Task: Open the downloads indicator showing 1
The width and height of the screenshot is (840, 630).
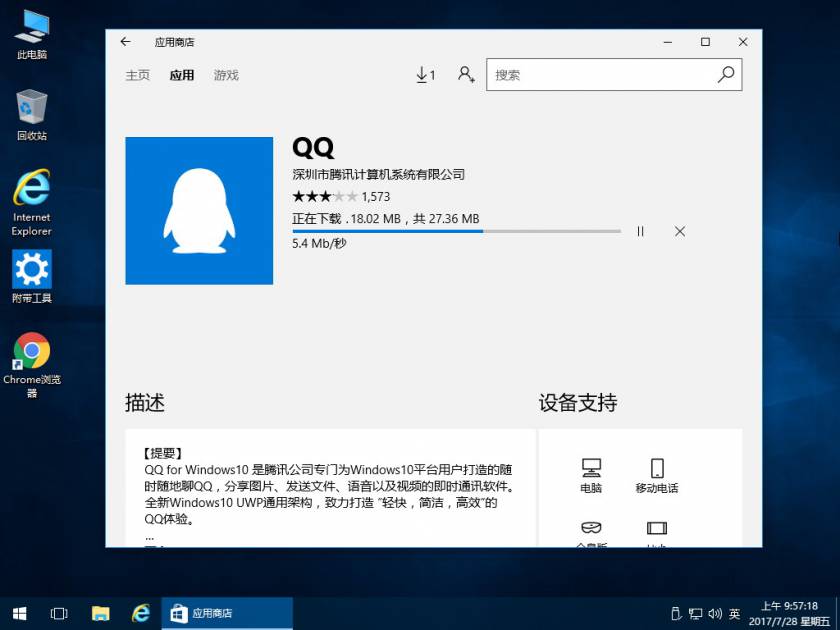Action: [426, 75]
